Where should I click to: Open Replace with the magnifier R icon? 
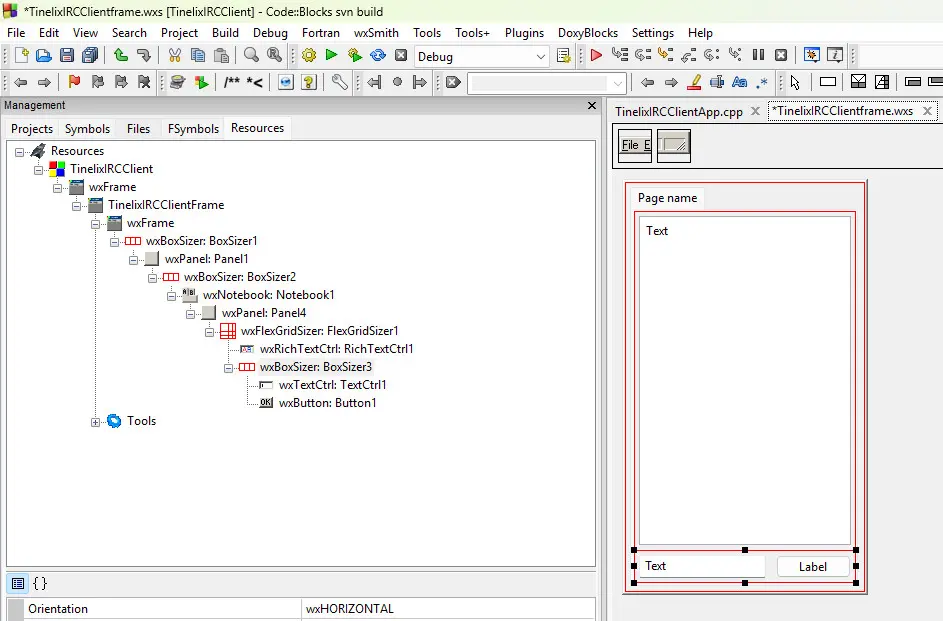274,55
